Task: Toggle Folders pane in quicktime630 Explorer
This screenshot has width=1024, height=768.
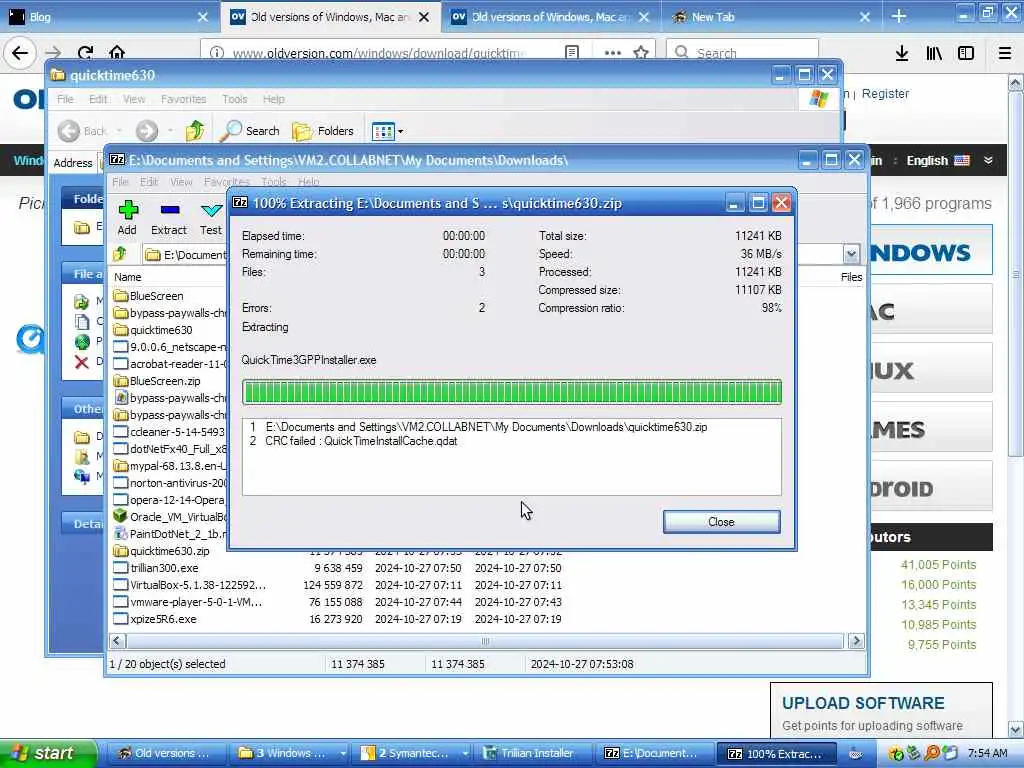Action: [x=323, y=131]
